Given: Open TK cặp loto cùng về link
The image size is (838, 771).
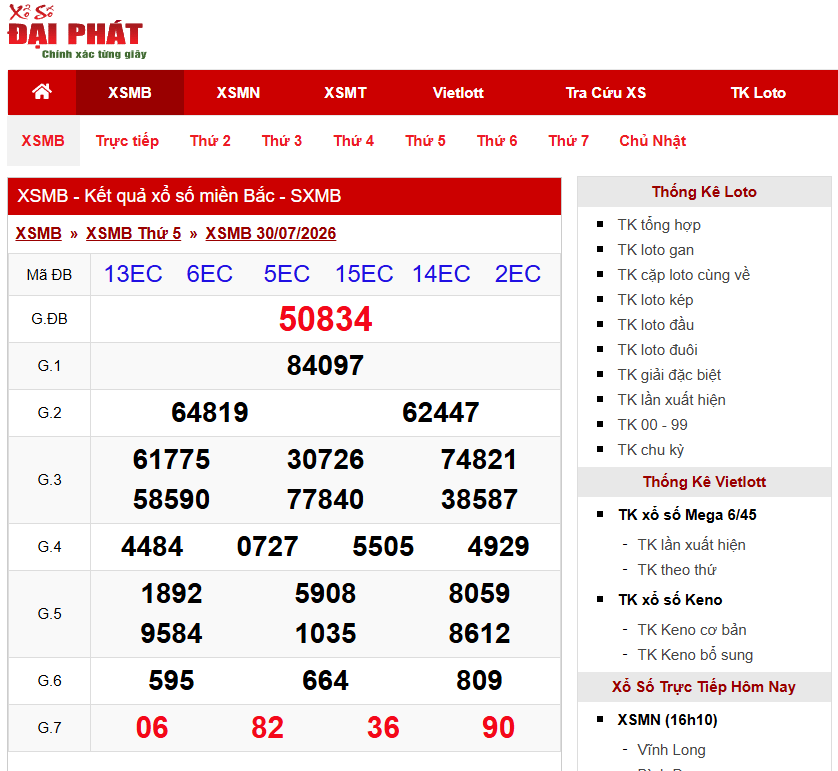Looking at the screenshot, I should [684, 275].
